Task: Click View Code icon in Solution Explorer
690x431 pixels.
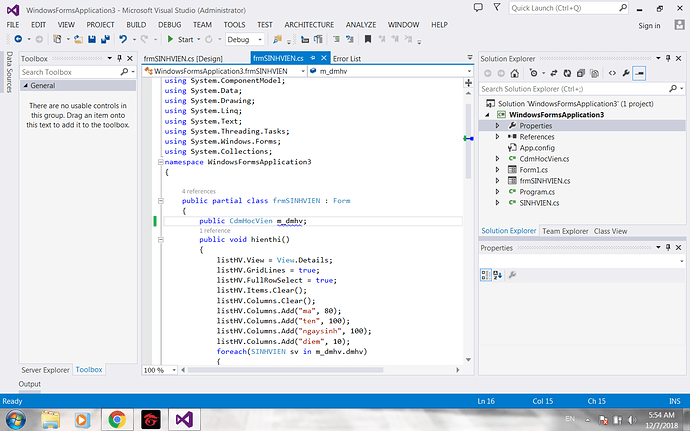Action: 610,74
